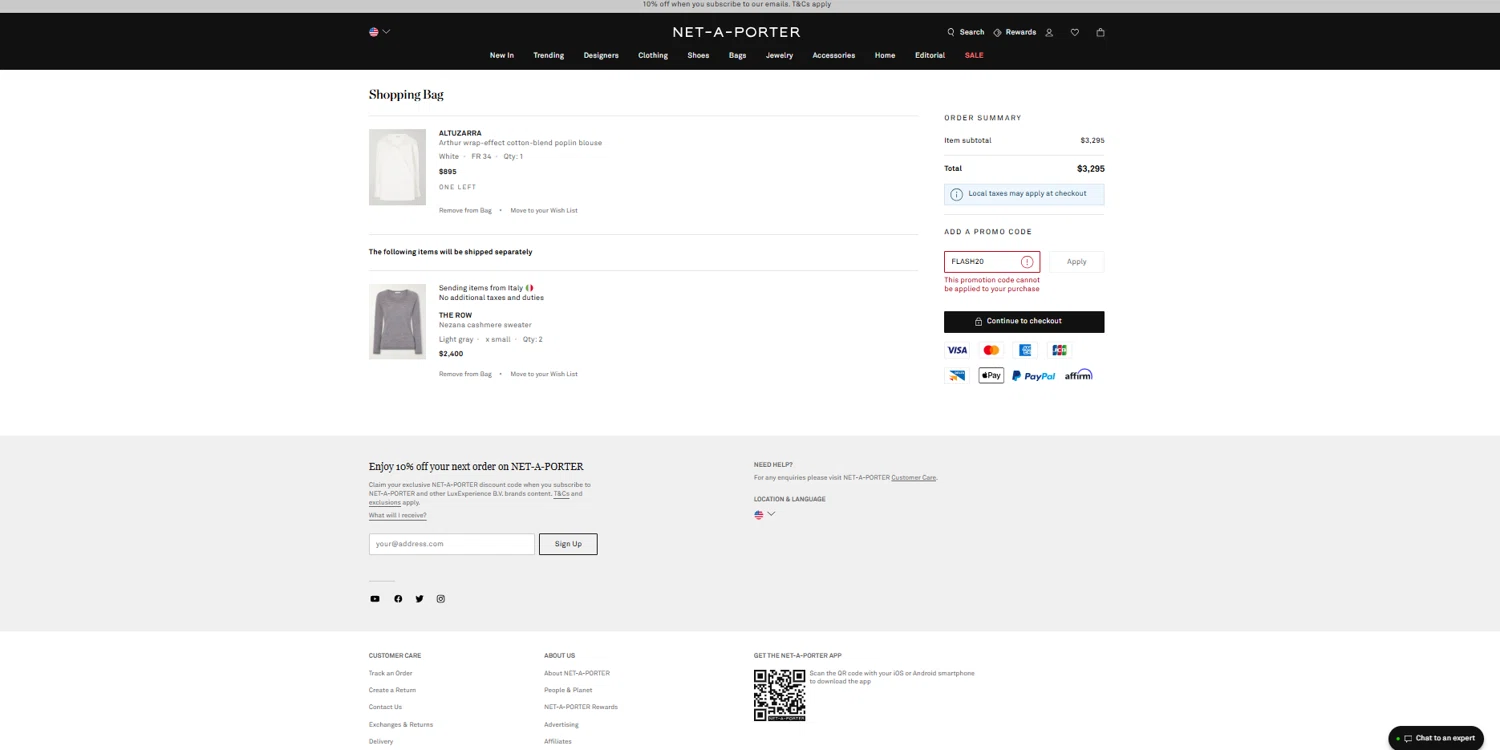Click the app download QR code
This screenshot has height=750, width=1500.
click(779, 695)
